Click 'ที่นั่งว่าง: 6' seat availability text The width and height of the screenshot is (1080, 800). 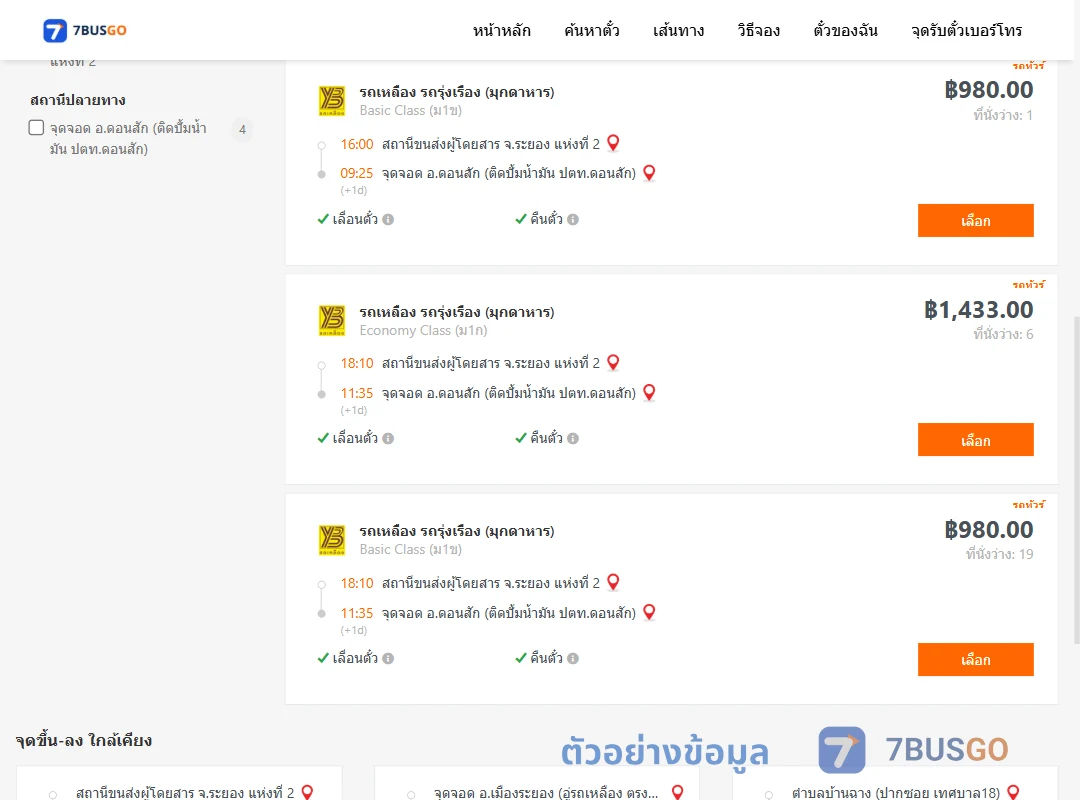click(1003, 334)
